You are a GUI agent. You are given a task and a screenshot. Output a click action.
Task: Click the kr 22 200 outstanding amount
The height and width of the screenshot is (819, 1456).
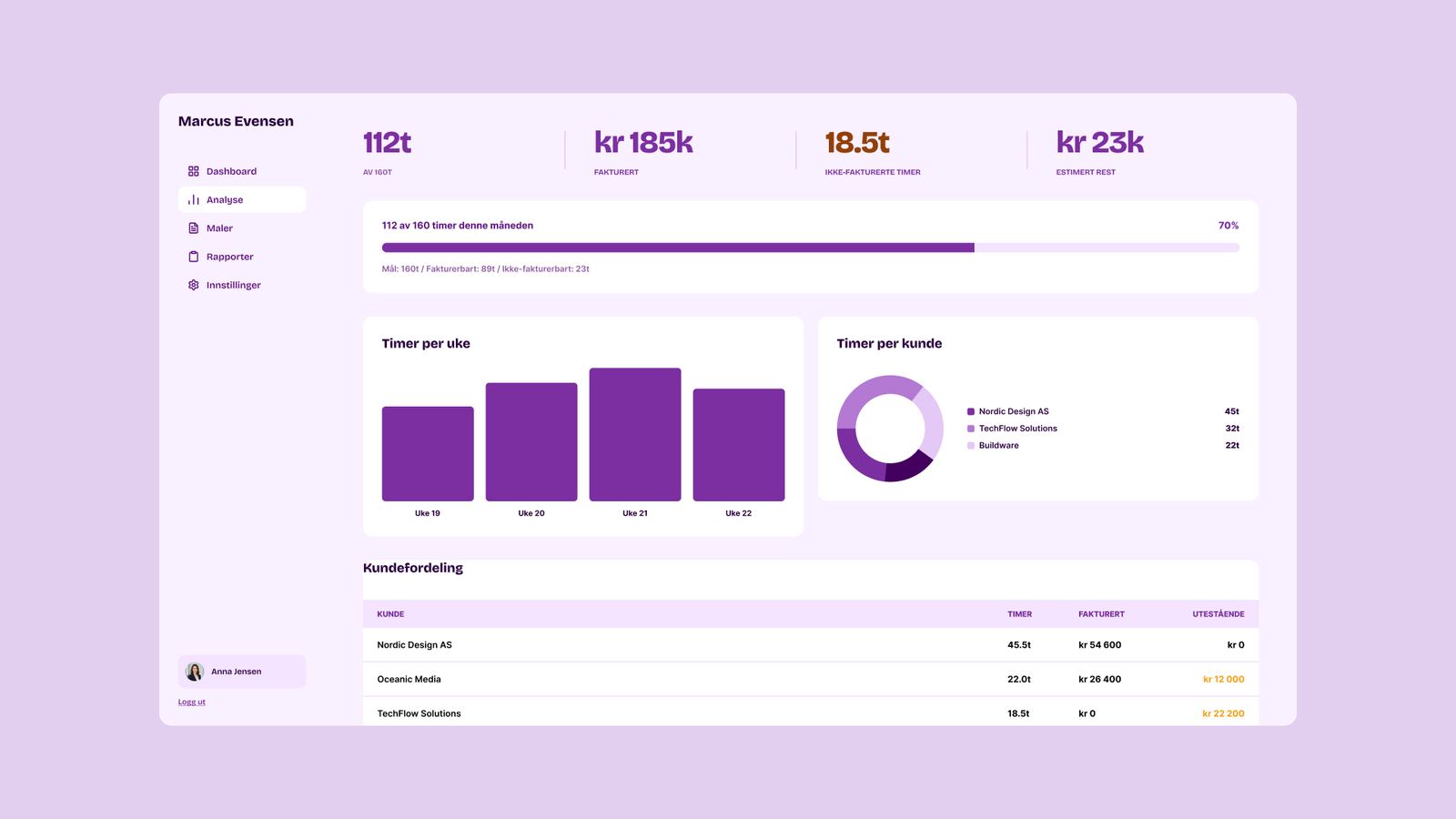[x=1223, y=713]
